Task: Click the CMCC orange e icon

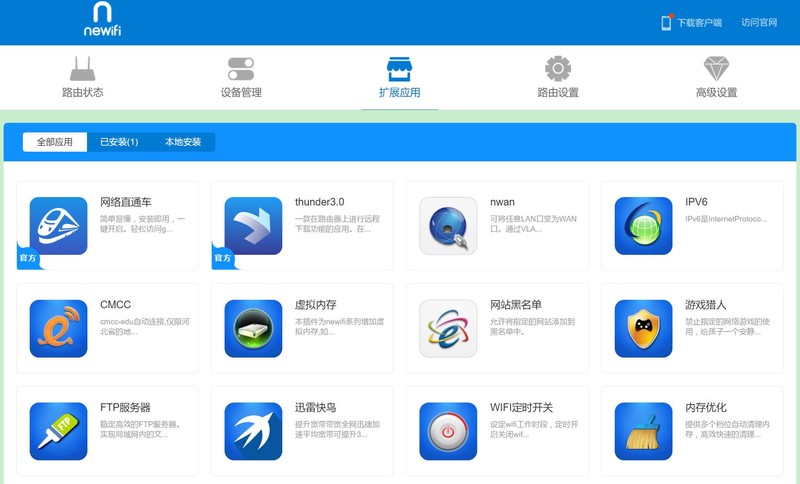Action: coord(59,328)
